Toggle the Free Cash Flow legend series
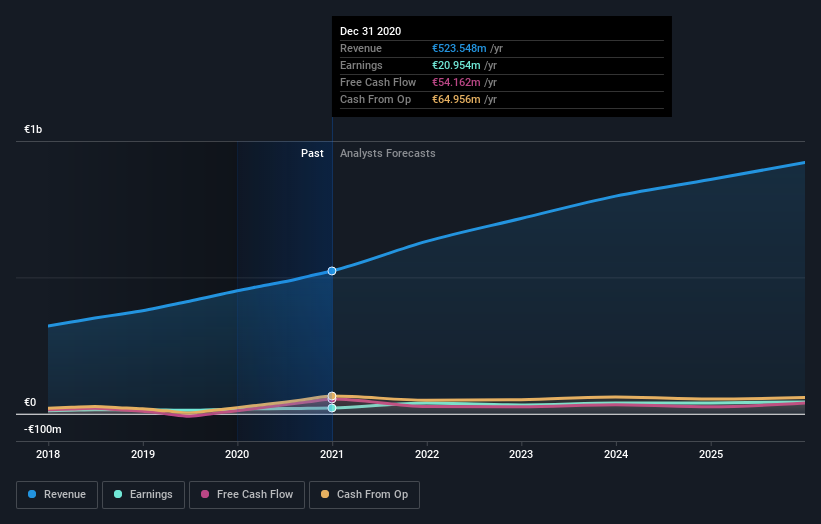 click(247, 495)
